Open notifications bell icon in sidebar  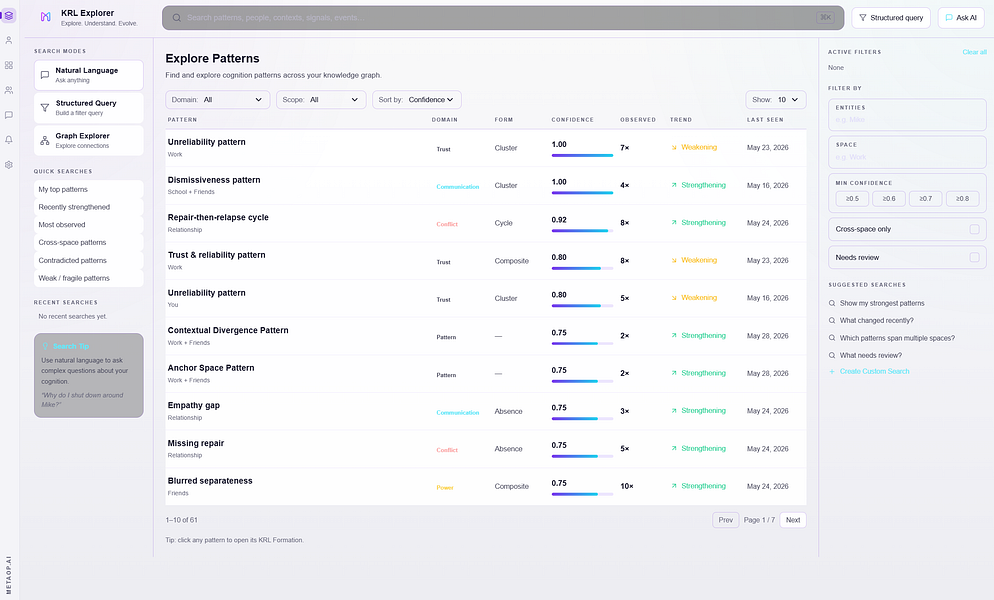(8, 140)
